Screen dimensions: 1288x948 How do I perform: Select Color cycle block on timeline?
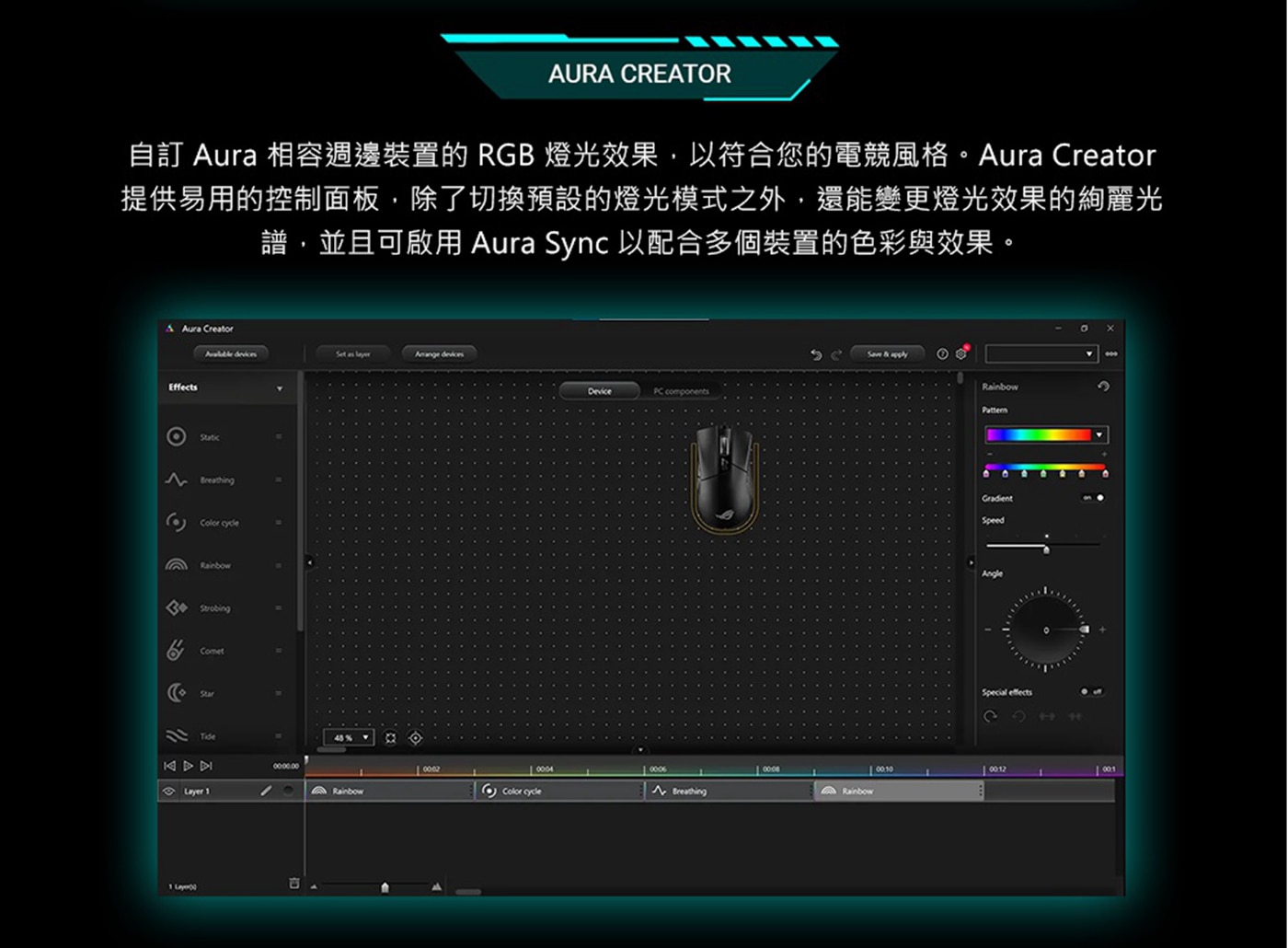[x=558, y=791]
